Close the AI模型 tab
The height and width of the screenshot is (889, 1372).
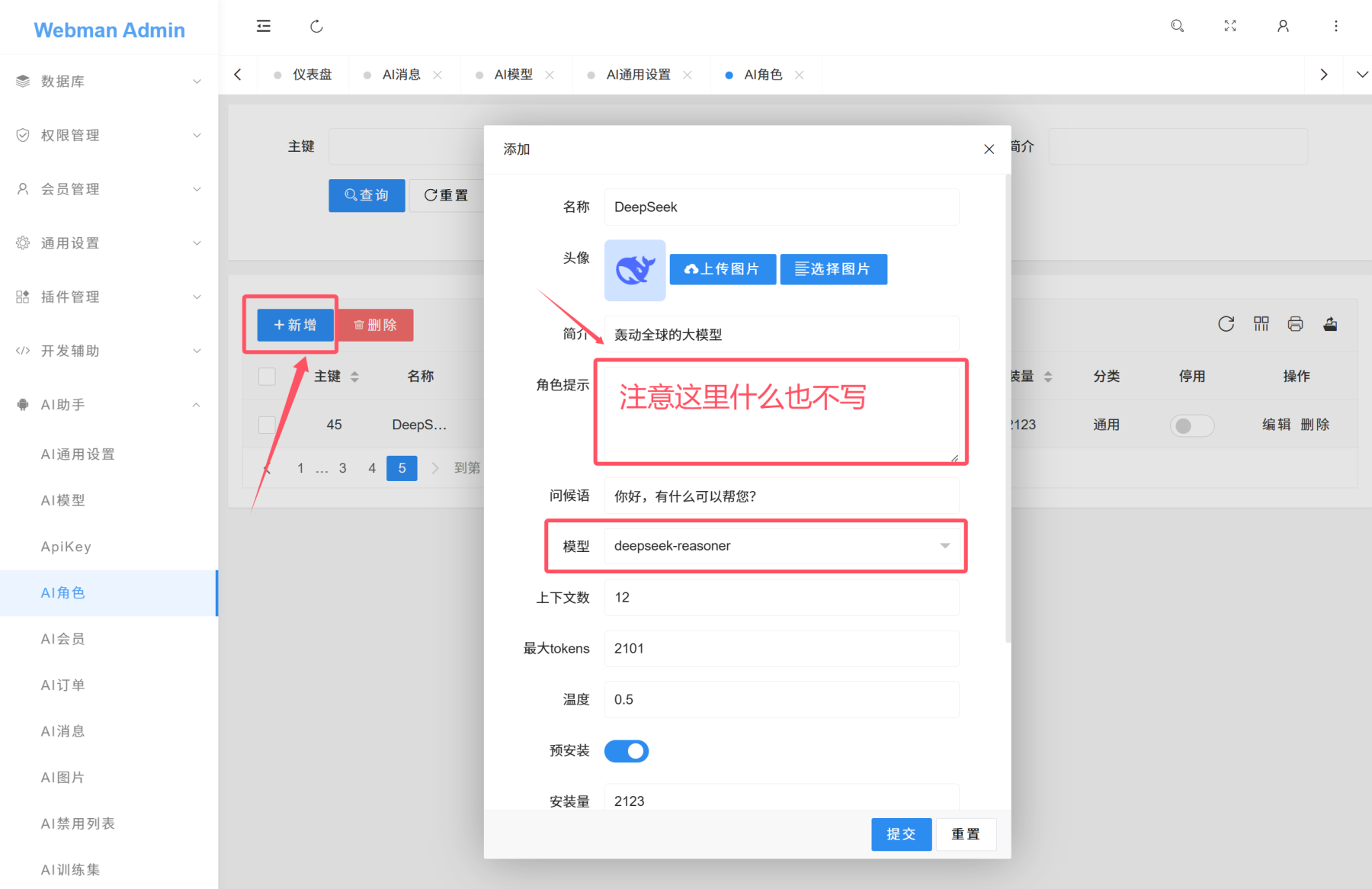click(x=550, y=75)
